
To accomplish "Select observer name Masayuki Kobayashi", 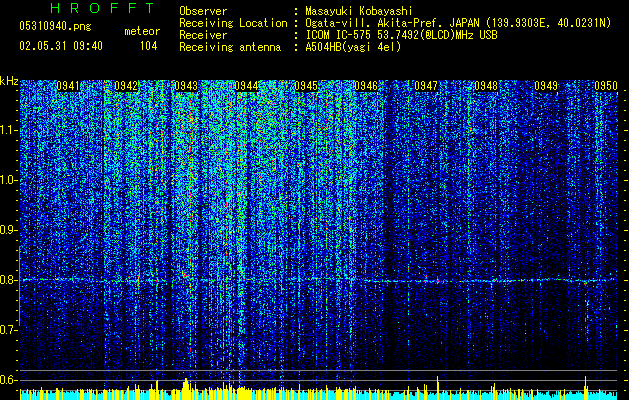I will (x=358, y=11).
